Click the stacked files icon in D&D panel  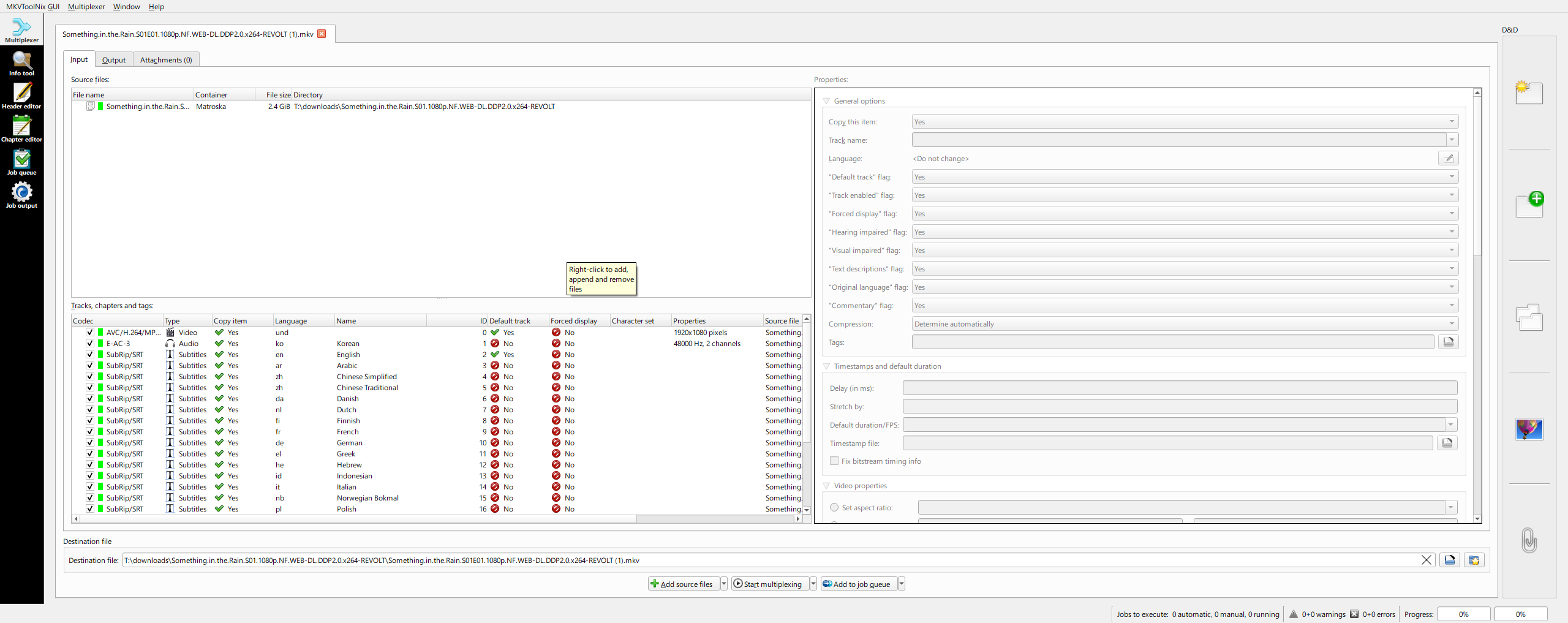click(1529, 317)
